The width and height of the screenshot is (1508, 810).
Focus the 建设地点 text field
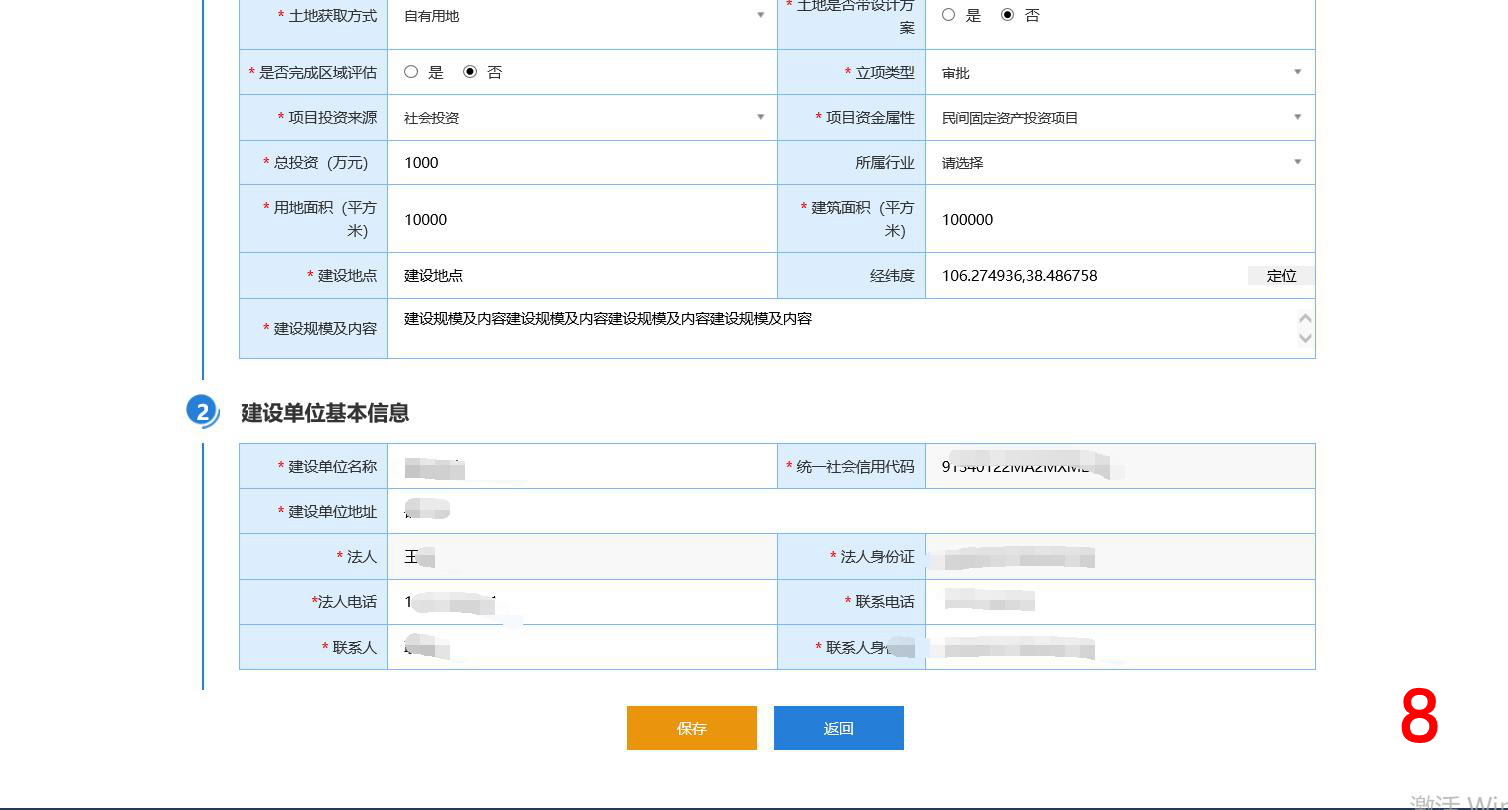coord(582,276)
